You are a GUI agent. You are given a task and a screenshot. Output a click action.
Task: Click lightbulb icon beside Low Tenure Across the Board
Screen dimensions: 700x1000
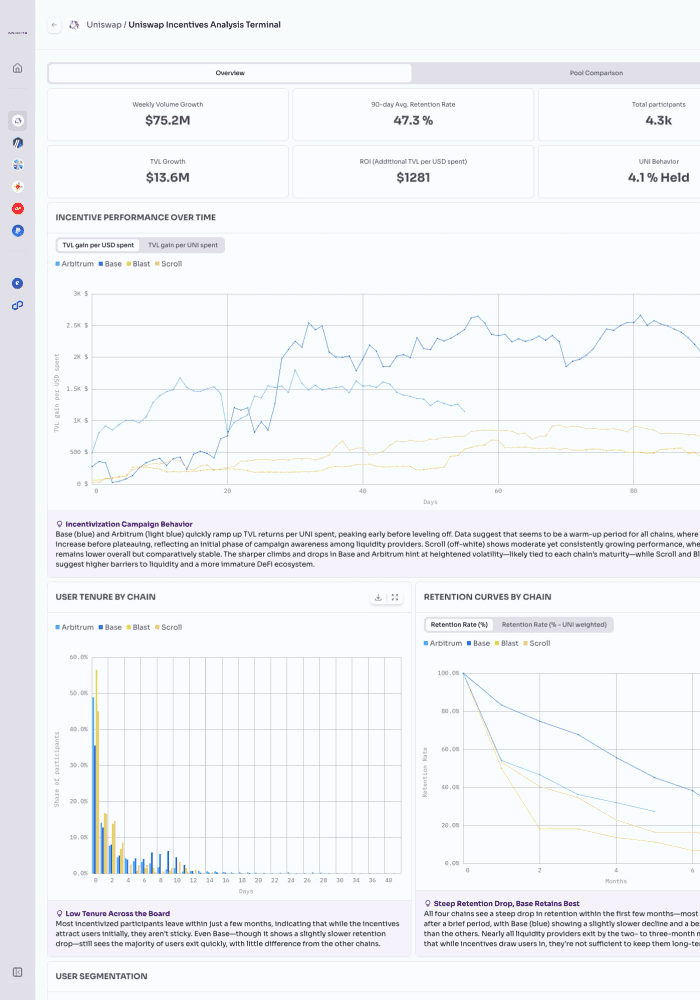tap(59, 914)
